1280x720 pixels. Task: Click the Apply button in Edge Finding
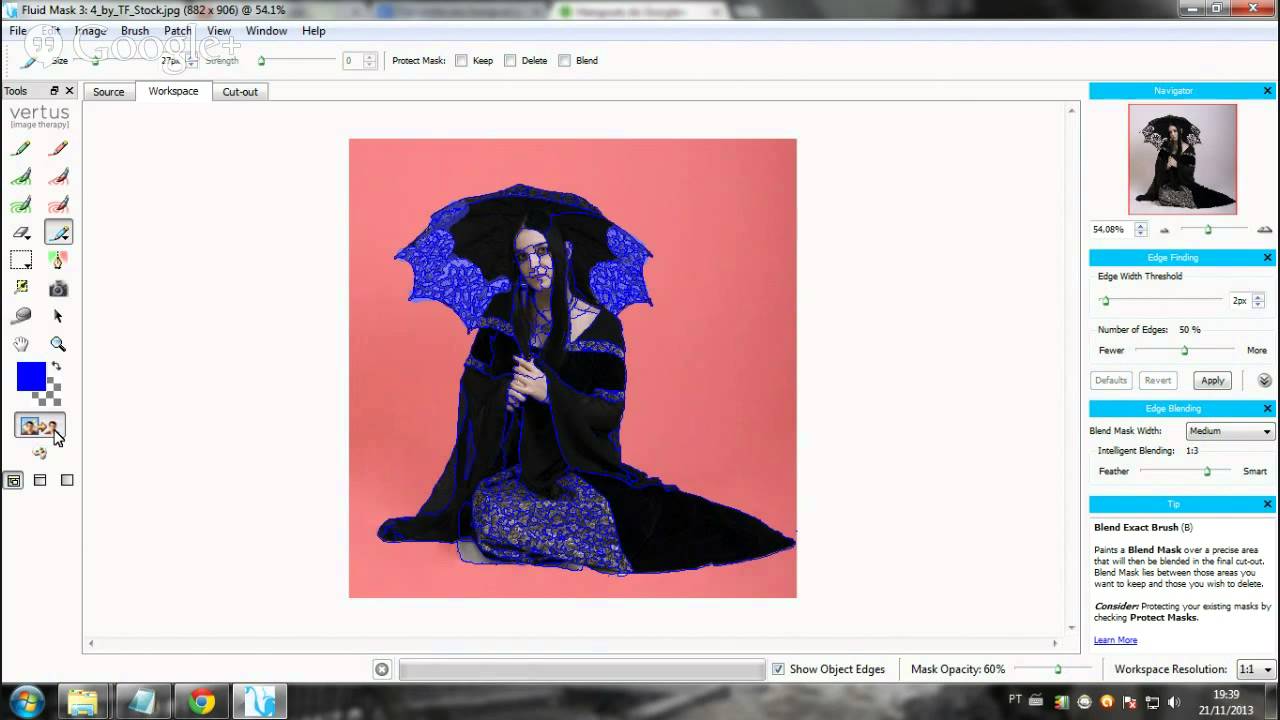tap(1213, 380)
